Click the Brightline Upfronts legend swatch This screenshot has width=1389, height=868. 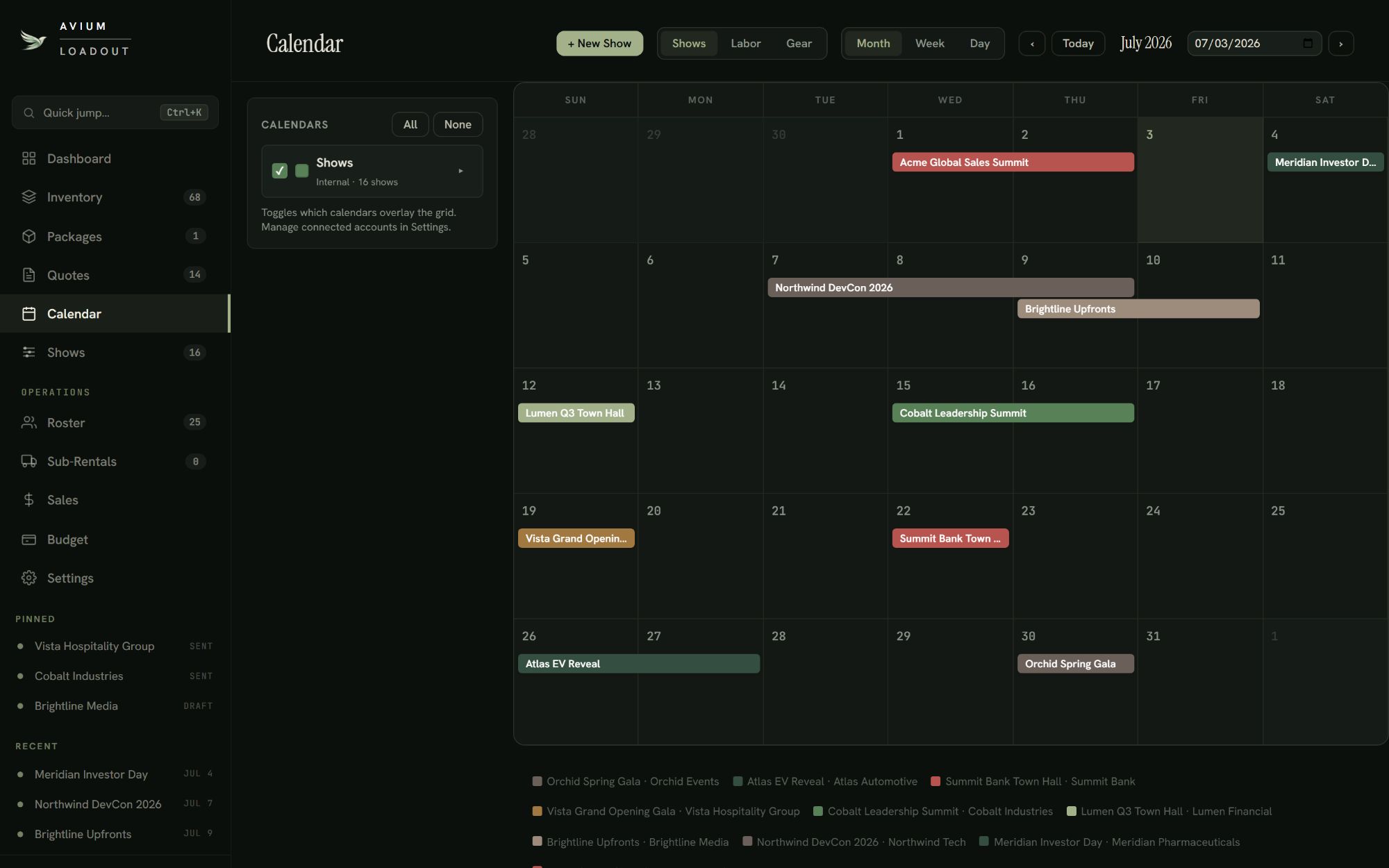[537, 841]
